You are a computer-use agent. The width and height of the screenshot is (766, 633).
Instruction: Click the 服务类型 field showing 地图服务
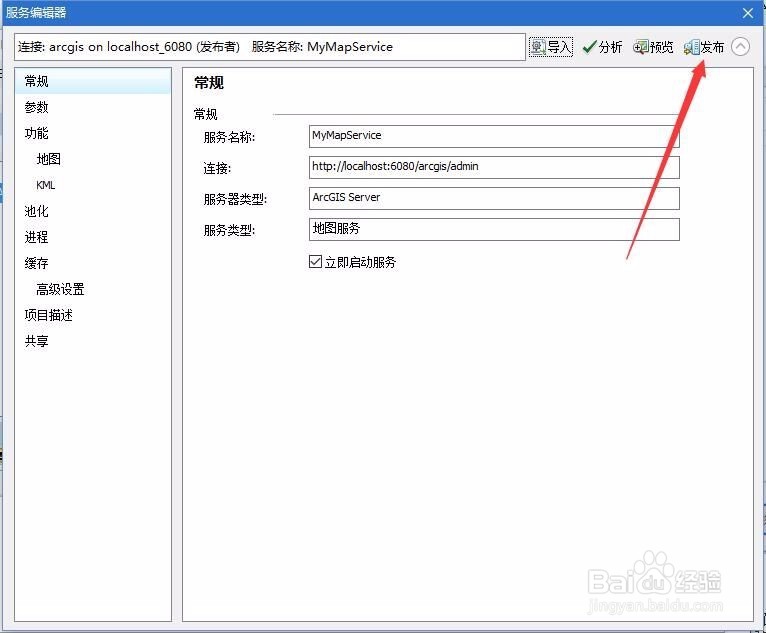pyautogui.click(x=494, y=229)
